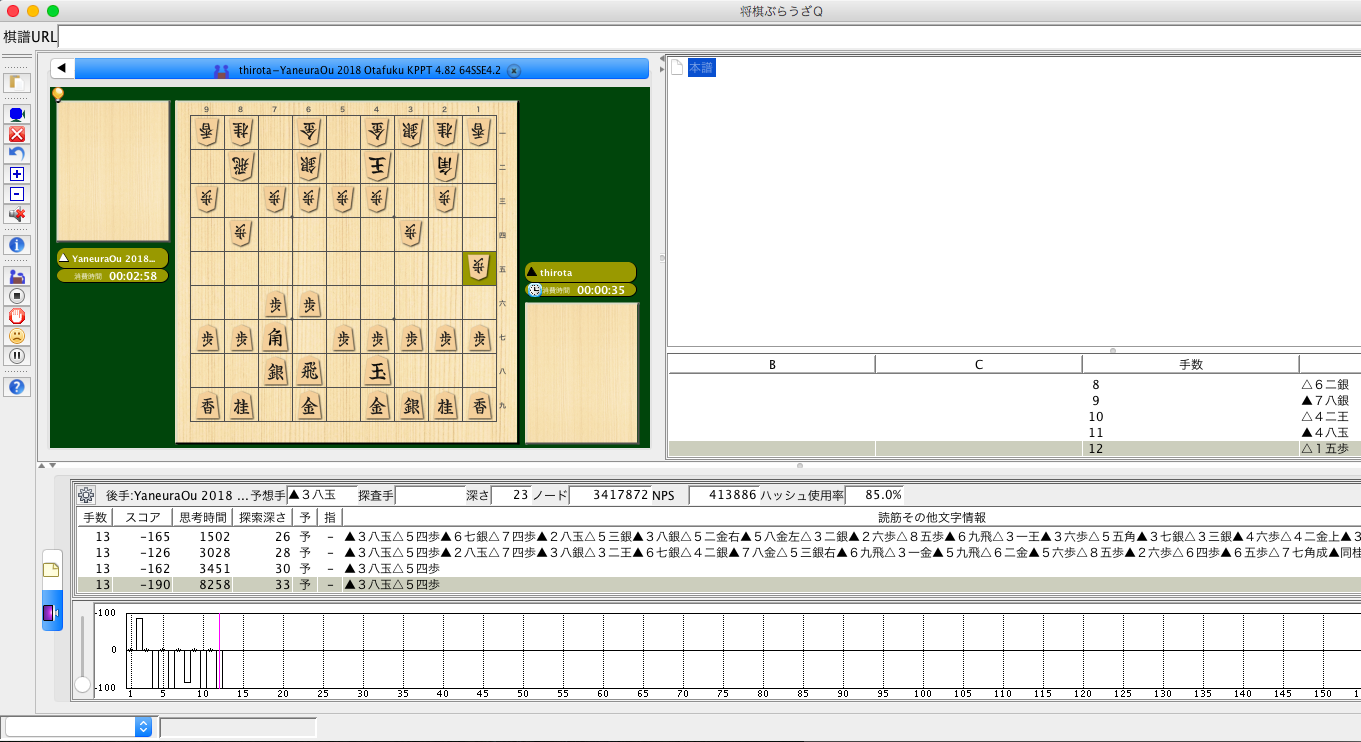The height and width of the screenshot is (742, 1361).
Task: Click column header B in move table
Action: click(x=772, y=364)
